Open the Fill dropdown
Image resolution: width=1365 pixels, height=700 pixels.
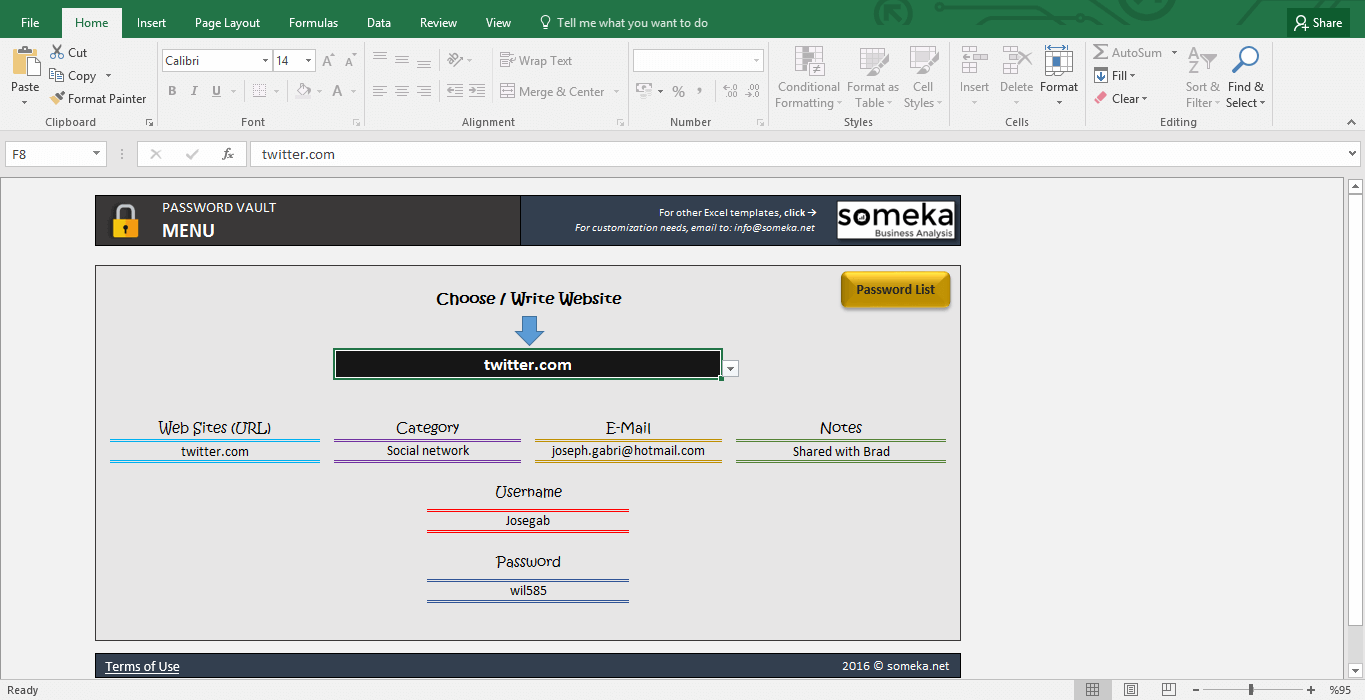point(1115,76)
